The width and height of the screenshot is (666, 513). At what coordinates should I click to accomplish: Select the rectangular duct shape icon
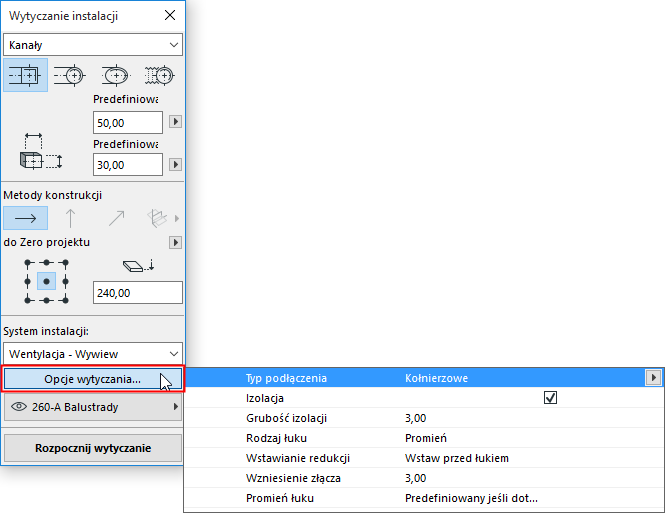(25, 76)
